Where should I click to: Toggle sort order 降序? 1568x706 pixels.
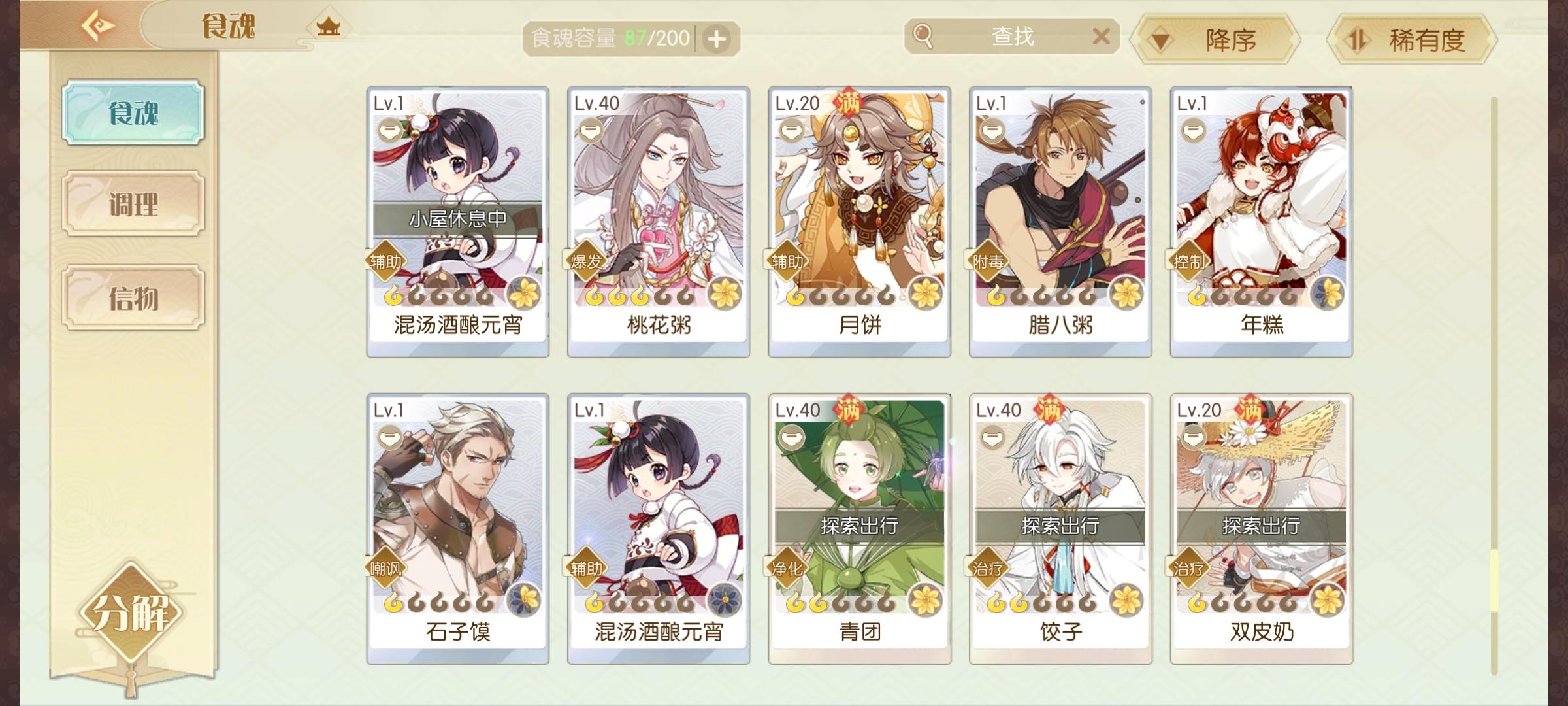pos(1215,39)
